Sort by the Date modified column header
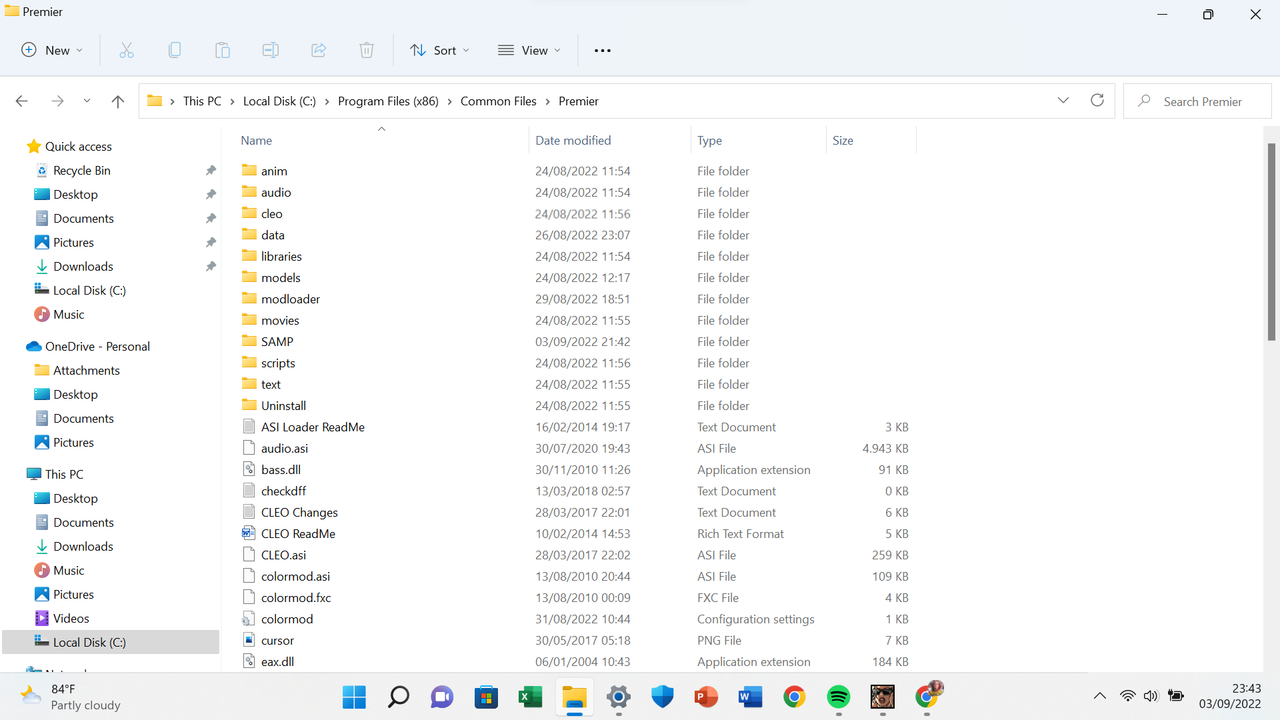The image size is (1280, 720). click(x=573, y=141)
